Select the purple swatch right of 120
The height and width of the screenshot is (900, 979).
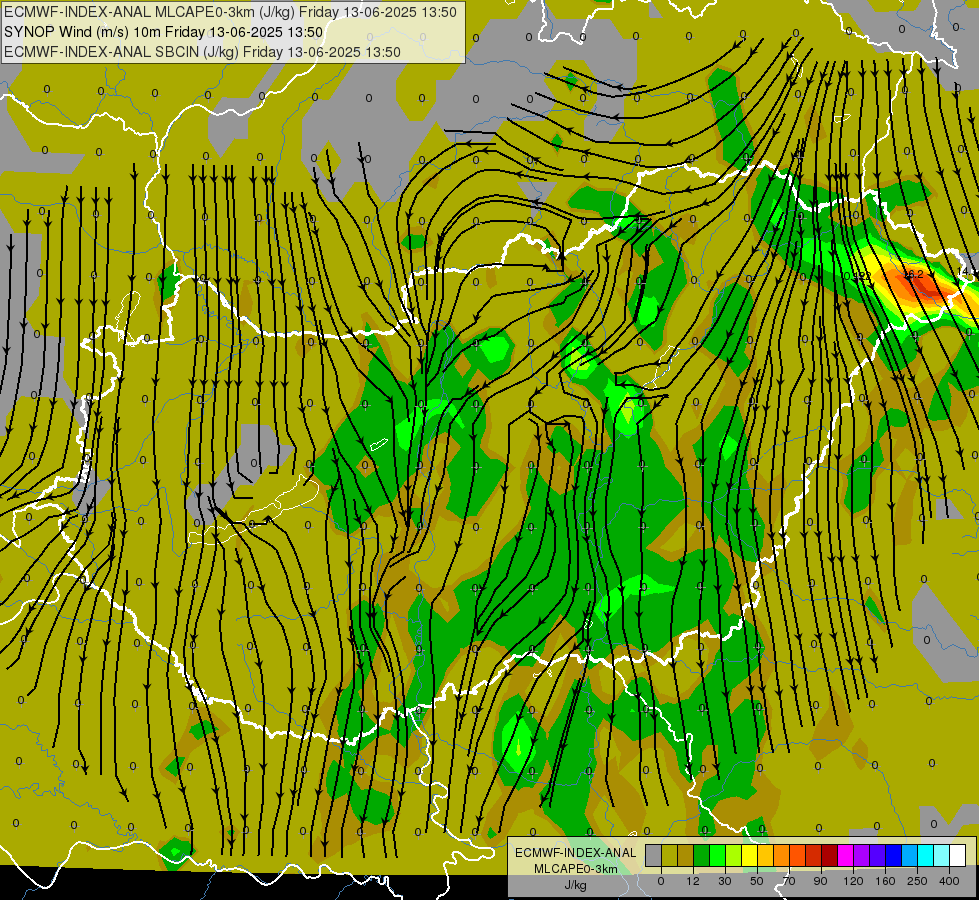coord(862,855)
